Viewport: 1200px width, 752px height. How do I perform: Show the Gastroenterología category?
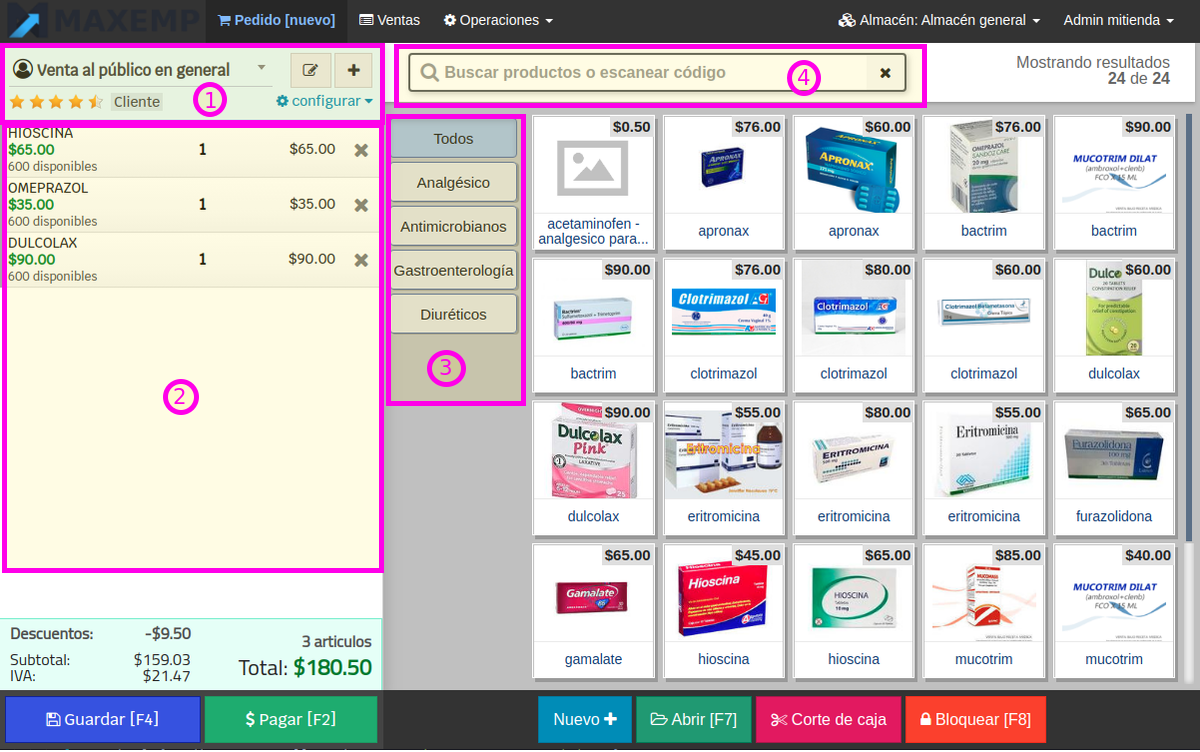[453, 270]
